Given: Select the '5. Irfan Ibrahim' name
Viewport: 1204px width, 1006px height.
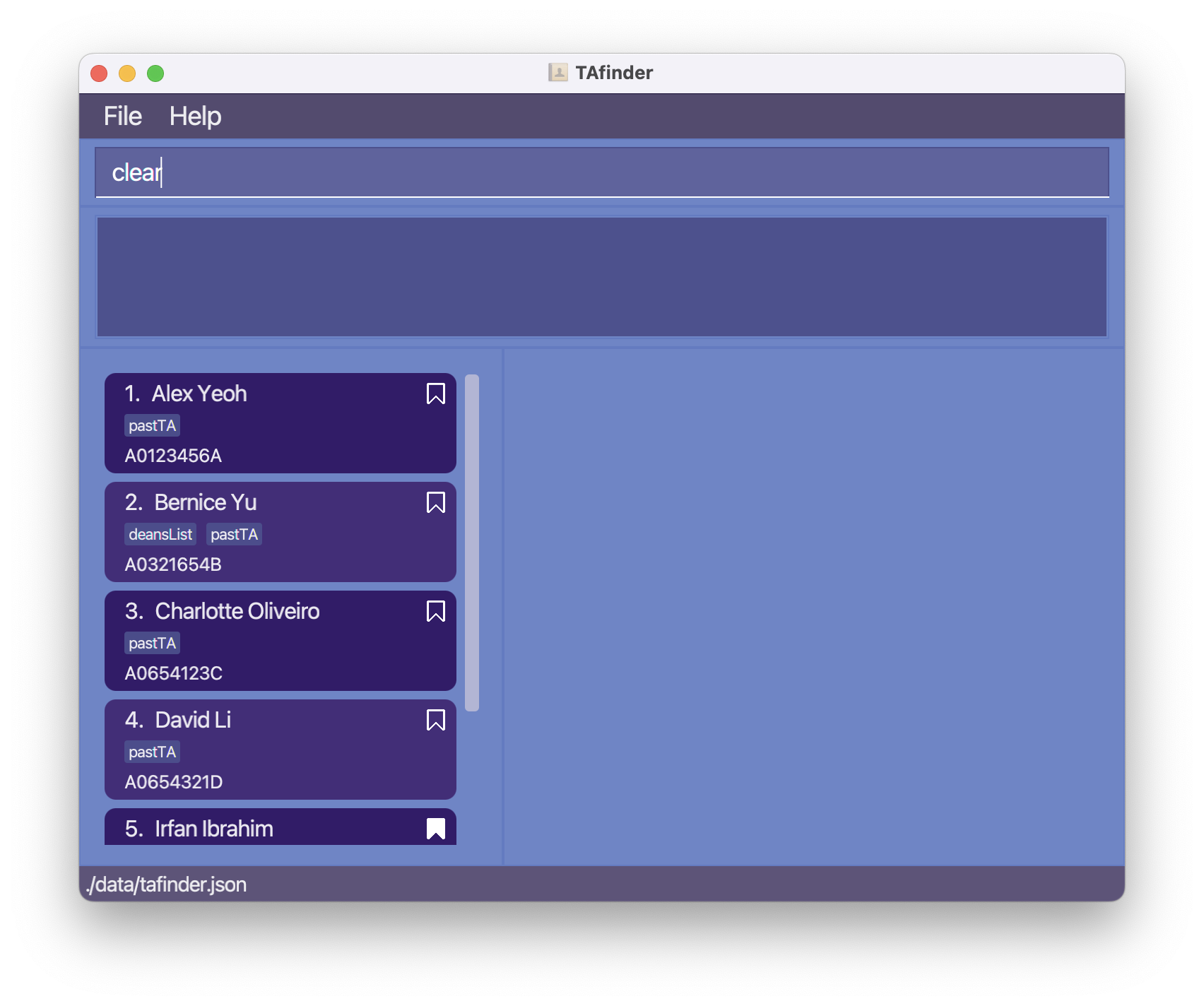Looking at the screenshot, I should [x=199, y=829].
